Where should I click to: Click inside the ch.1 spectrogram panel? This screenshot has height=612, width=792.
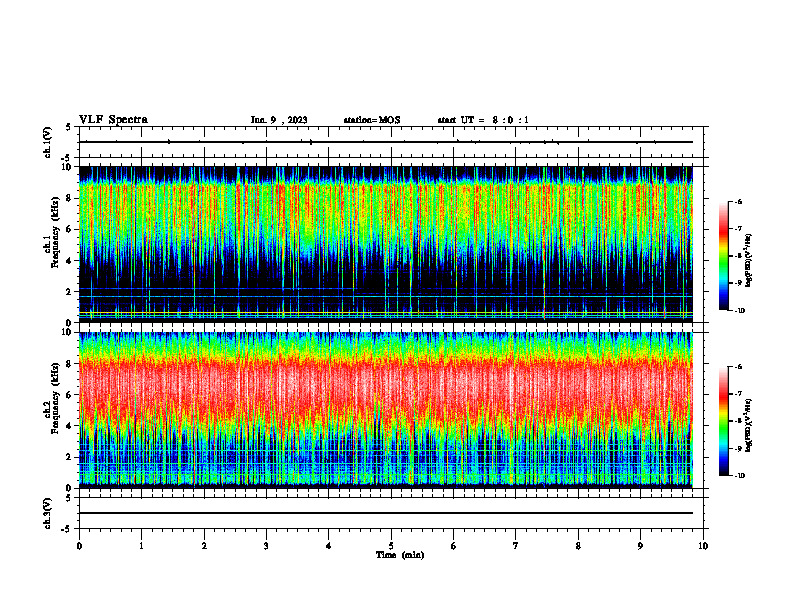click(385, 244)
